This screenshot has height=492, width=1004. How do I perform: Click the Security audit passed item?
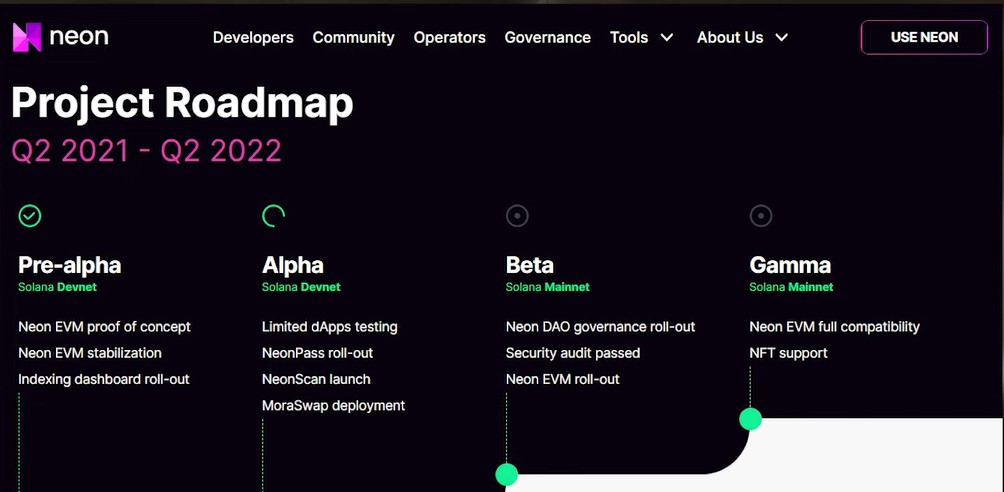(x=573, y=353)
